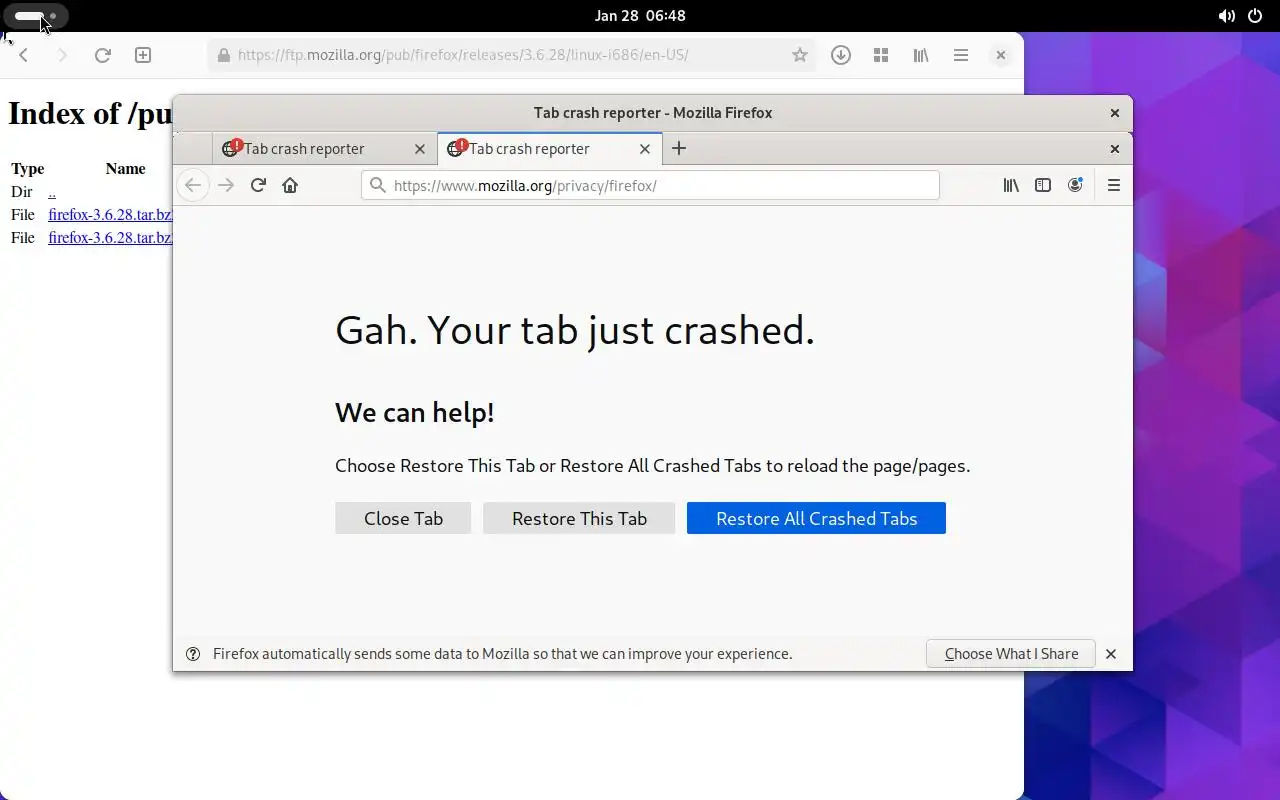This screenshot has width=1280, height=800.
Task: Go back in Firefox crash window
Action: point(193,185)
